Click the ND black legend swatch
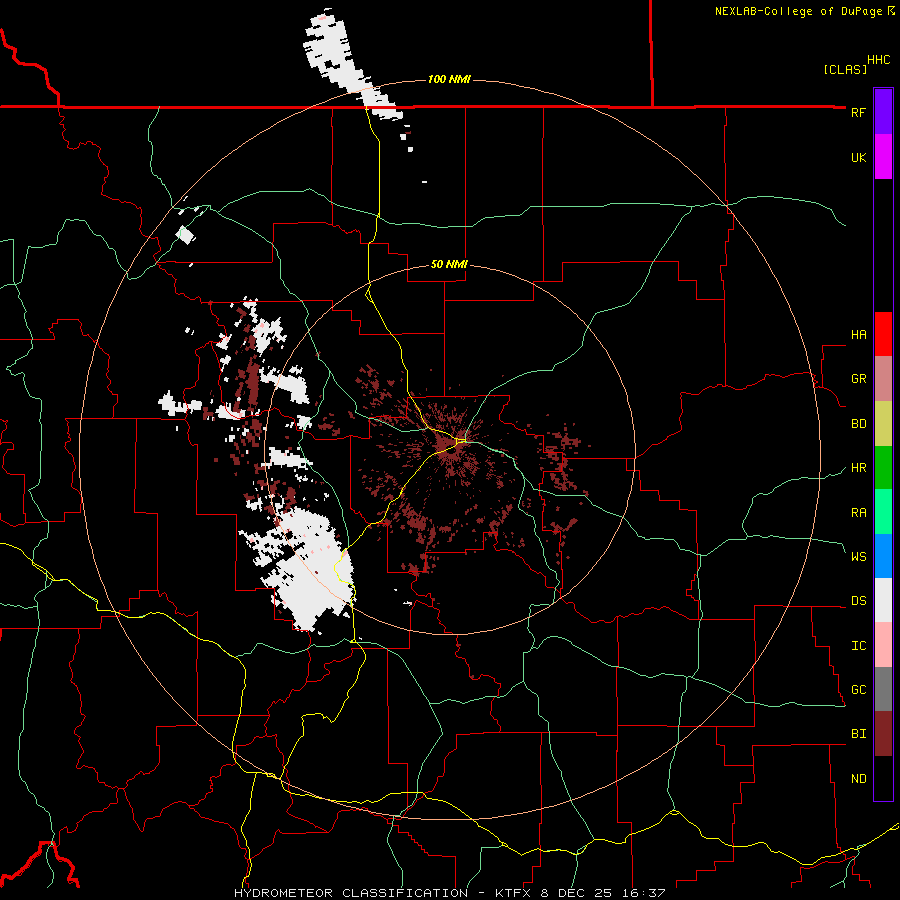The height and width of the screenshot is (900, 900). [883, 778]
